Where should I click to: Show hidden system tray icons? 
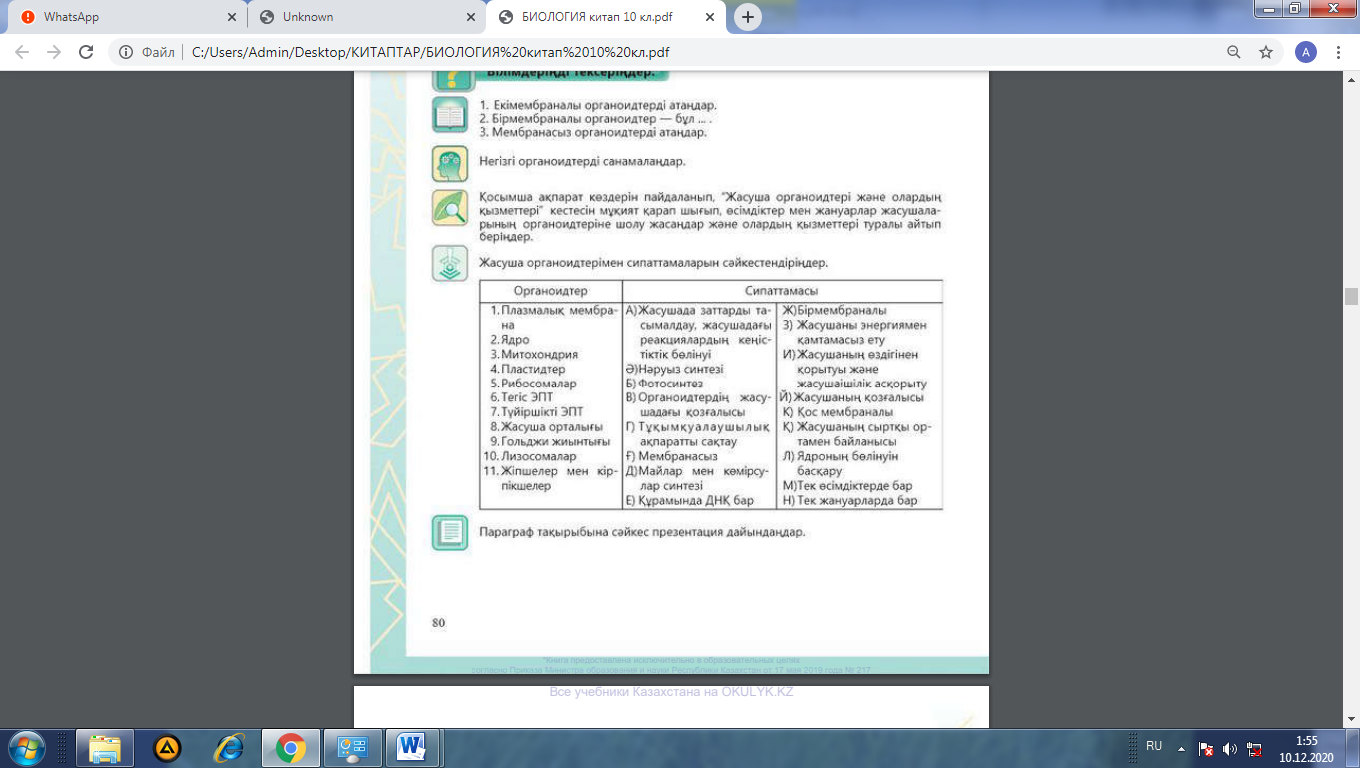point(1182,747)
